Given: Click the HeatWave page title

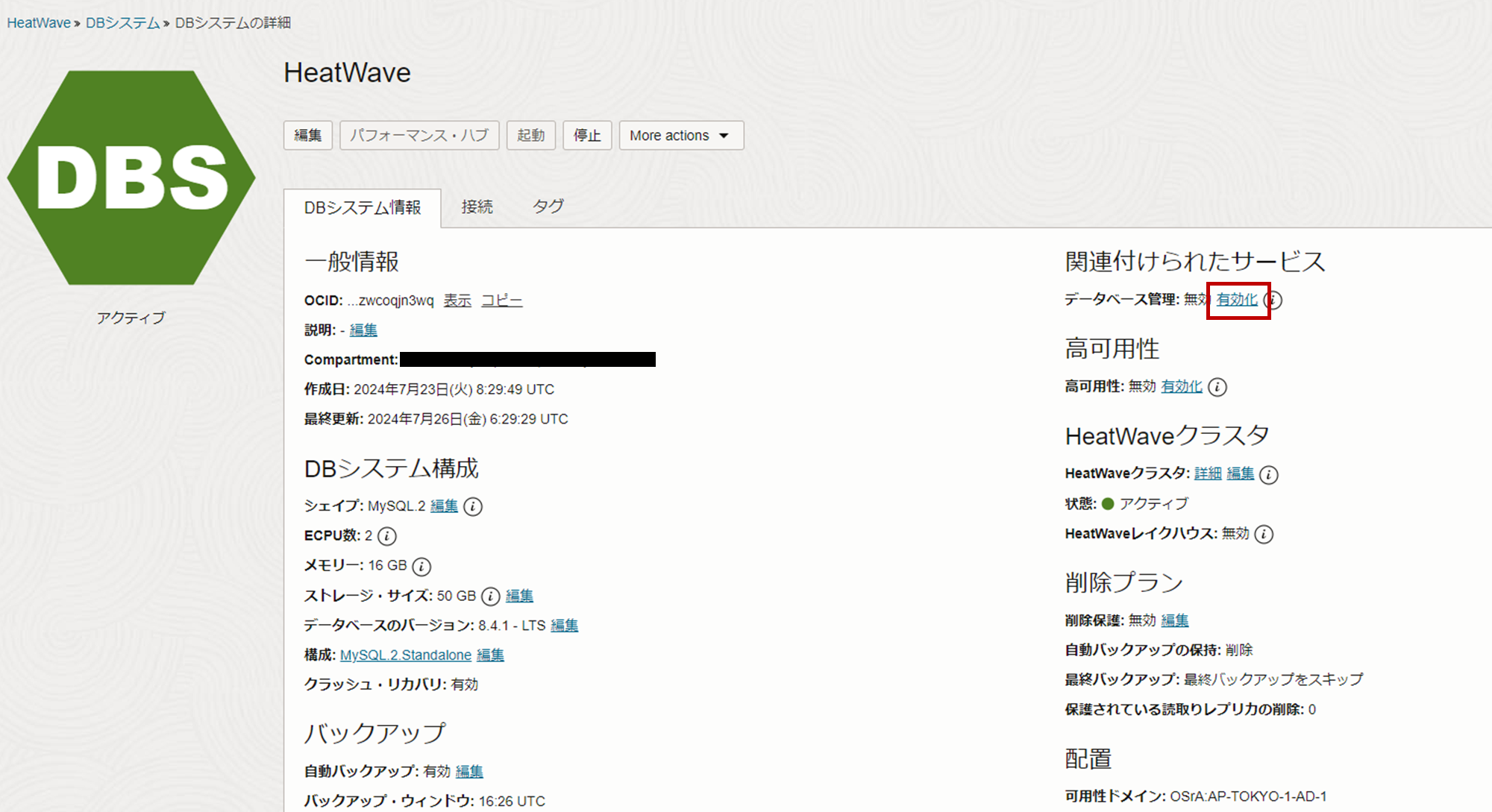Looking at the screenshot, I should 347,73.
